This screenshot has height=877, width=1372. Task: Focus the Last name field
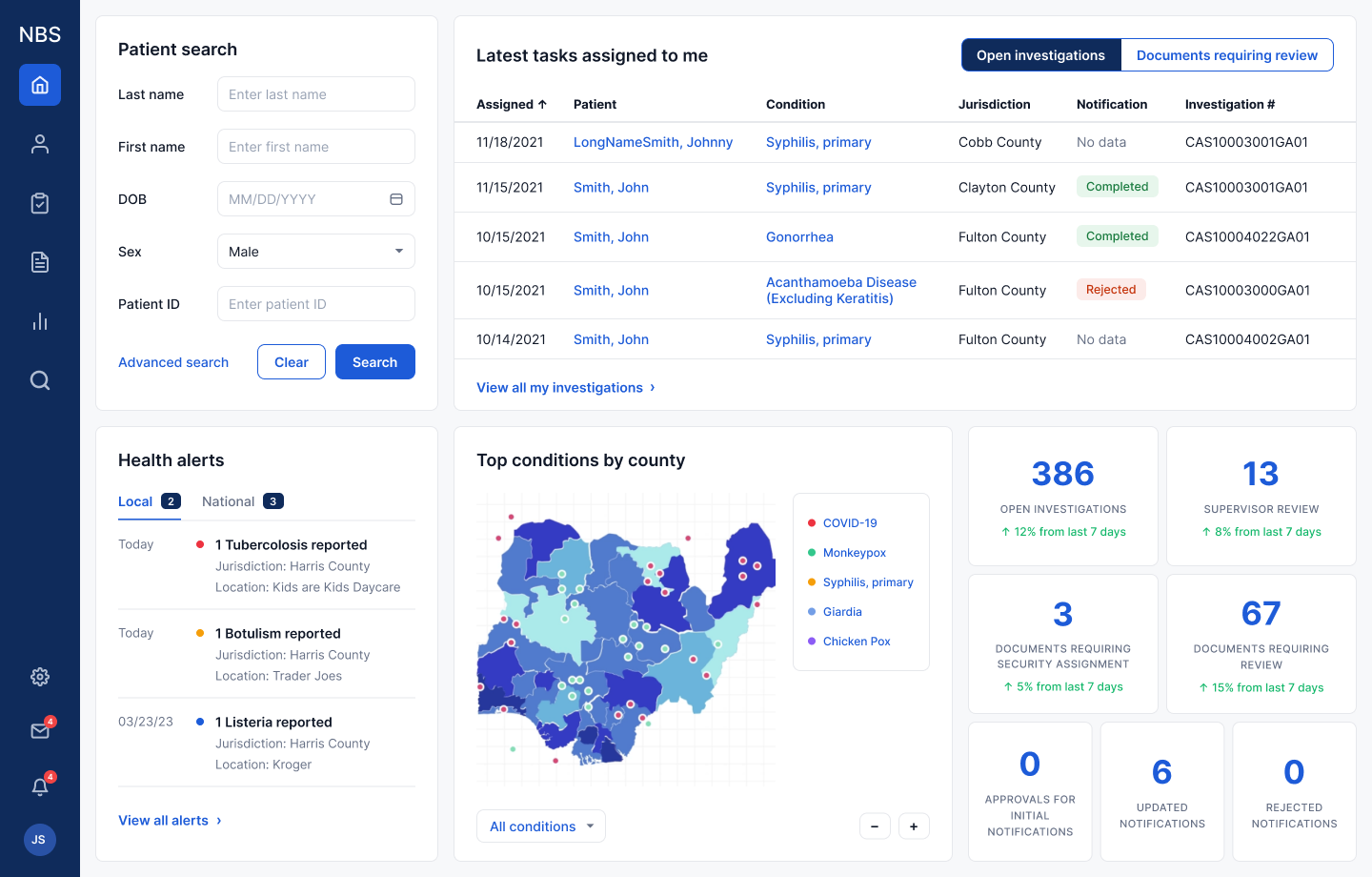[316, 94]
